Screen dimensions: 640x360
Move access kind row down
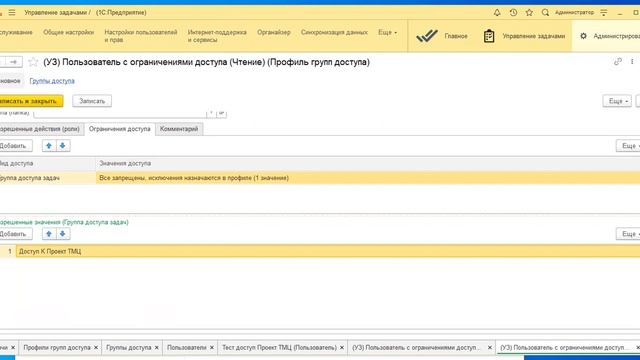tap(63, 146)
